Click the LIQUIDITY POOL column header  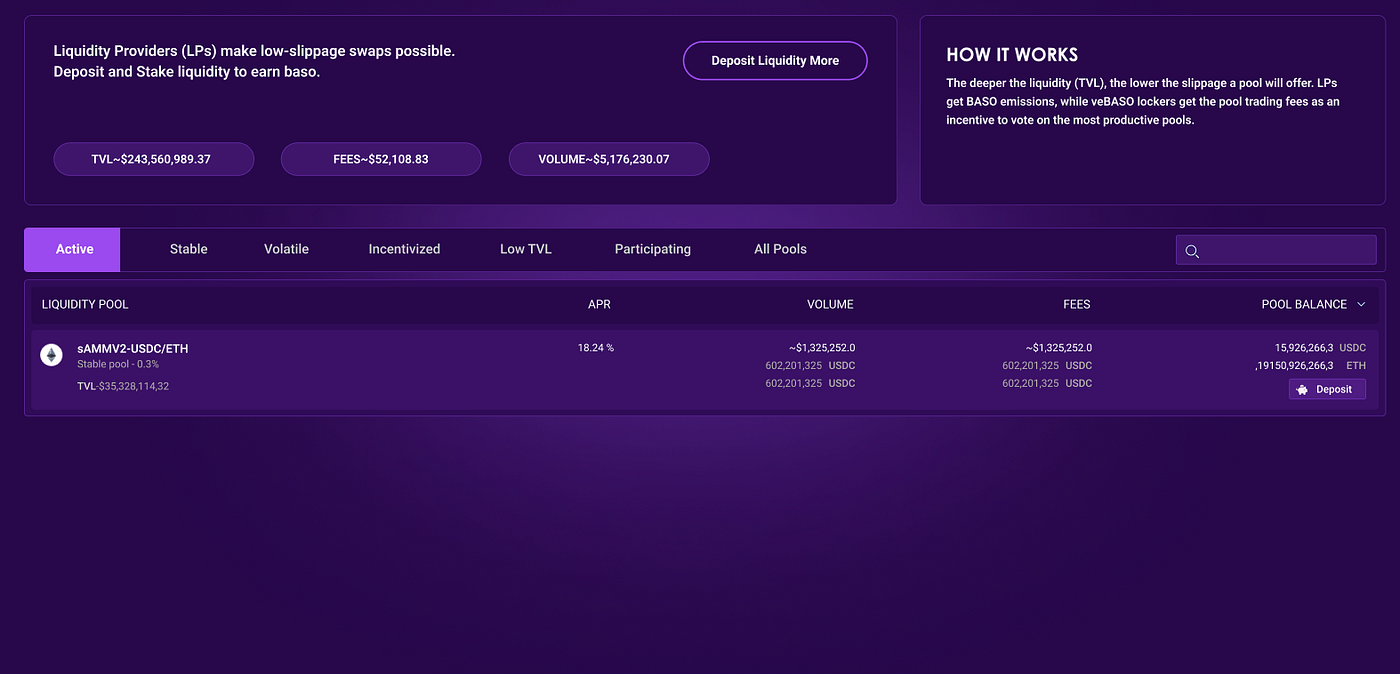(85, 304)
